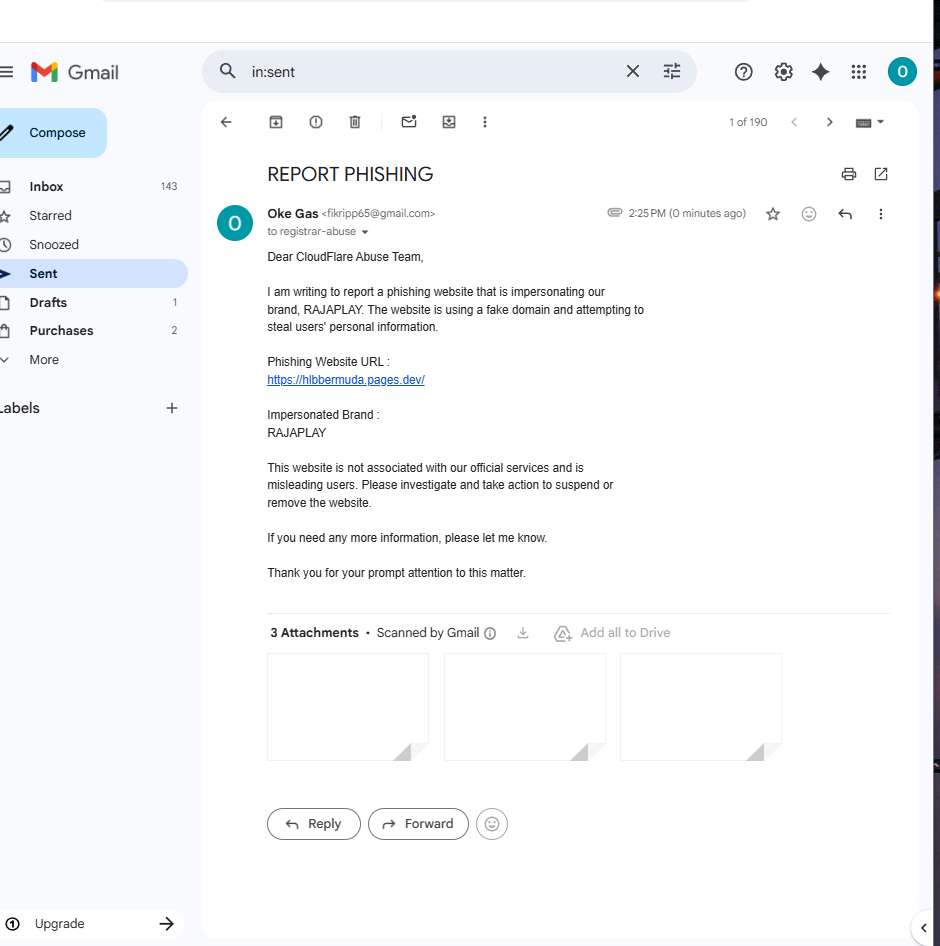The height and width of the screenshot is (946, 940).
Task: Open the Inbox folder
Action: pos(91,186)
